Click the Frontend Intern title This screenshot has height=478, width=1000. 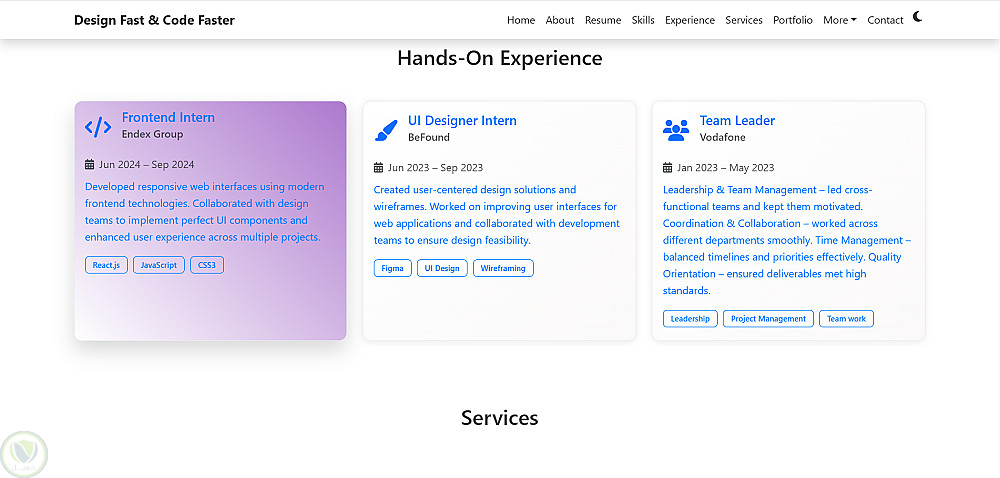click(x=168, y=117)
